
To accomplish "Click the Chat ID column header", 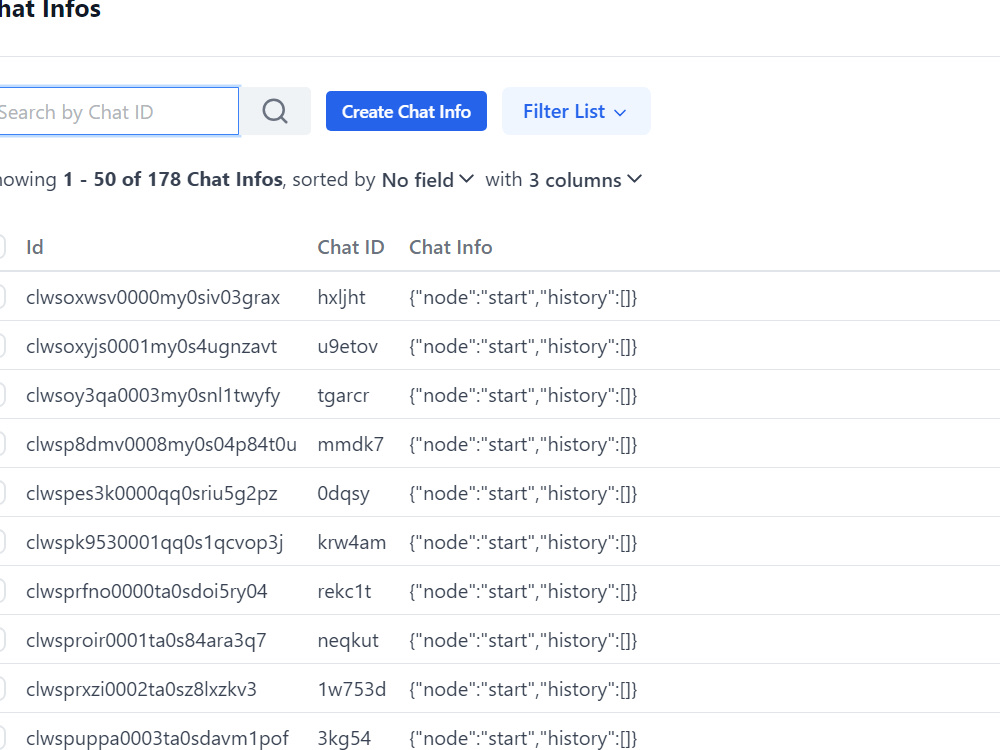I will [351, 247].
